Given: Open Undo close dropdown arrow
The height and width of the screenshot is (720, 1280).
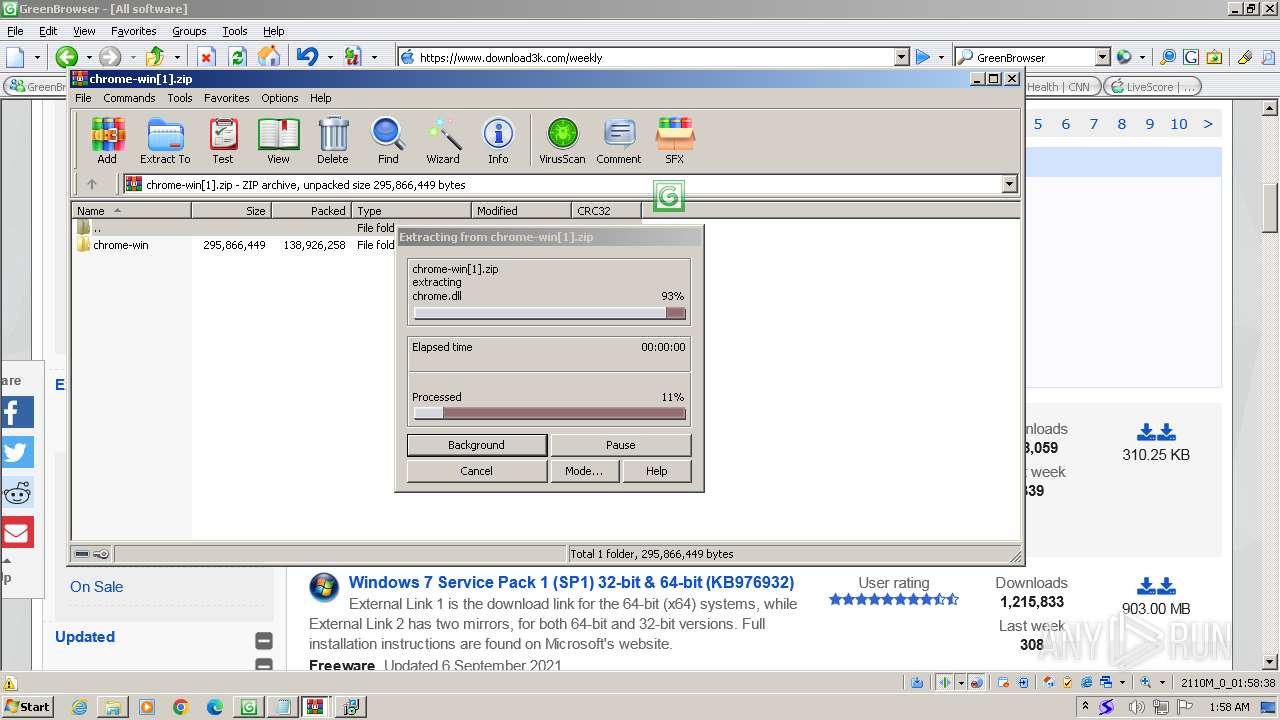Looking at the screenshot, I should point(330,57).
